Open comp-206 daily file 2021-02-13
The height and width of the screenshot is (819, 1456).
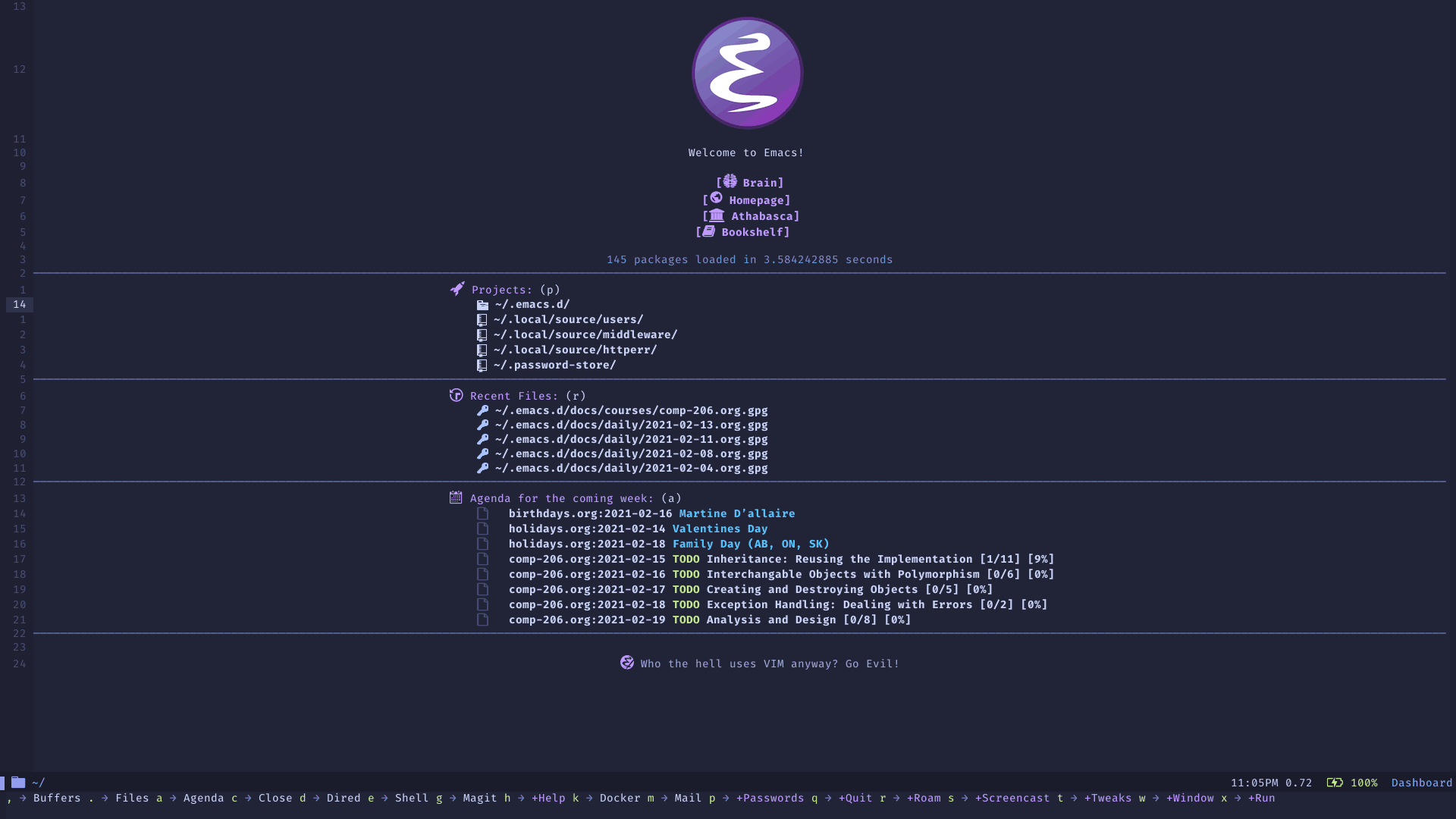coord(631,425)
